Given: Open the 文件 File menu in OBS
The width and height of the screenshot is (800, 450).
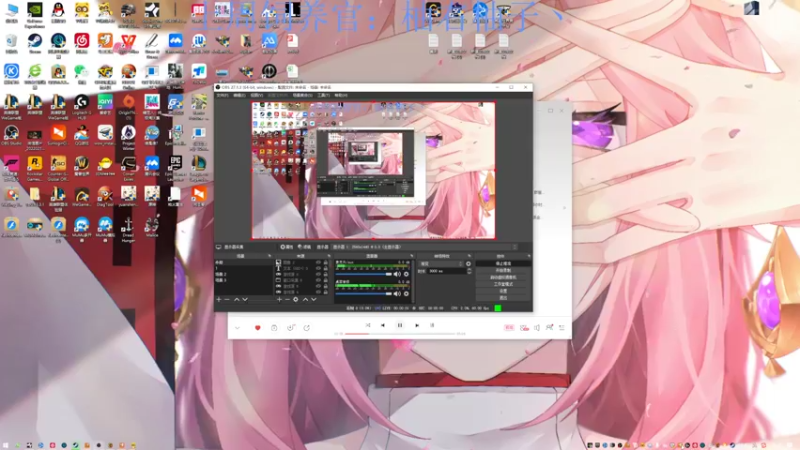Looking at the screenshot, I should tap(221, 95).
